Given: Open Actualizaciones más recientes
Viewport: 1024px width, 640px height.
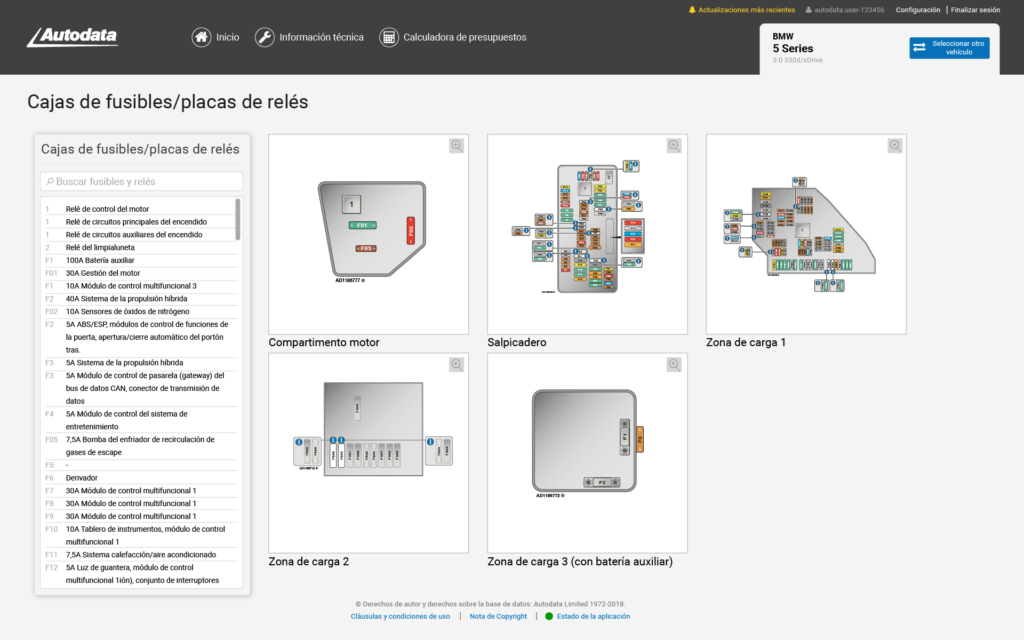Looking at the screenshot, I should click(746, 10).
